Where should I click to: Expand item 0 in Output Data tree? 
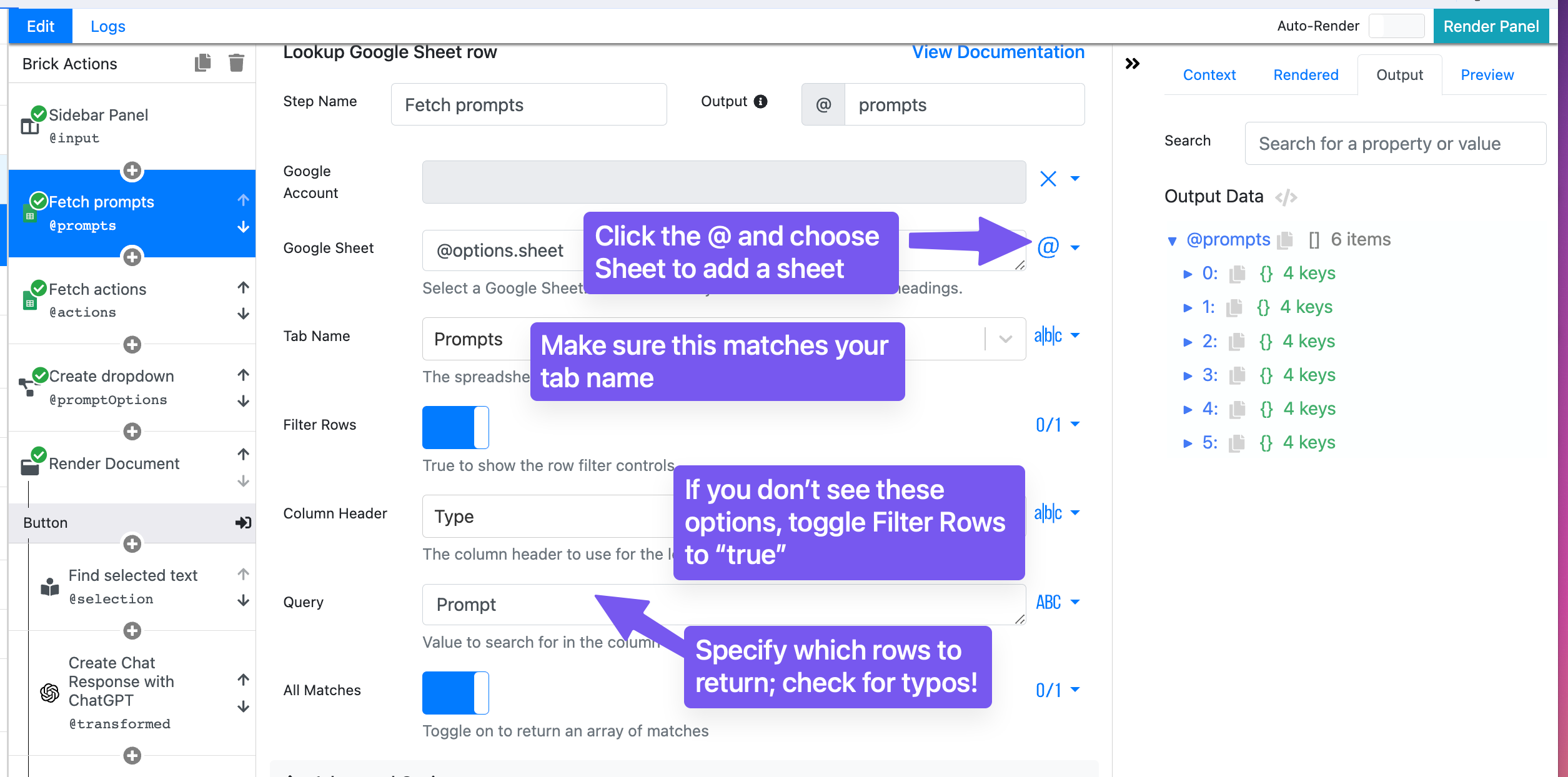point(1188,274)
